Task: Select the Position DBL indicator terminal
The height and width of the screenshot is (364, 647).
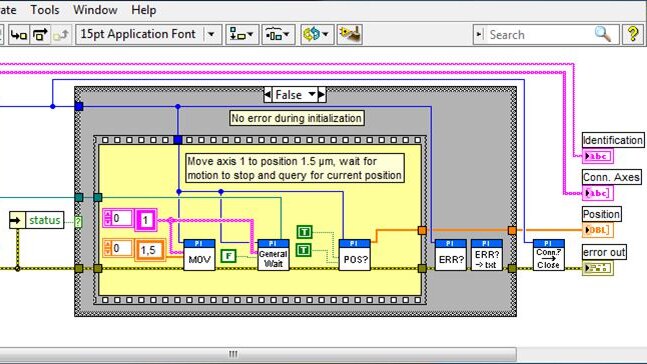Action: click(x=598, y=230)
